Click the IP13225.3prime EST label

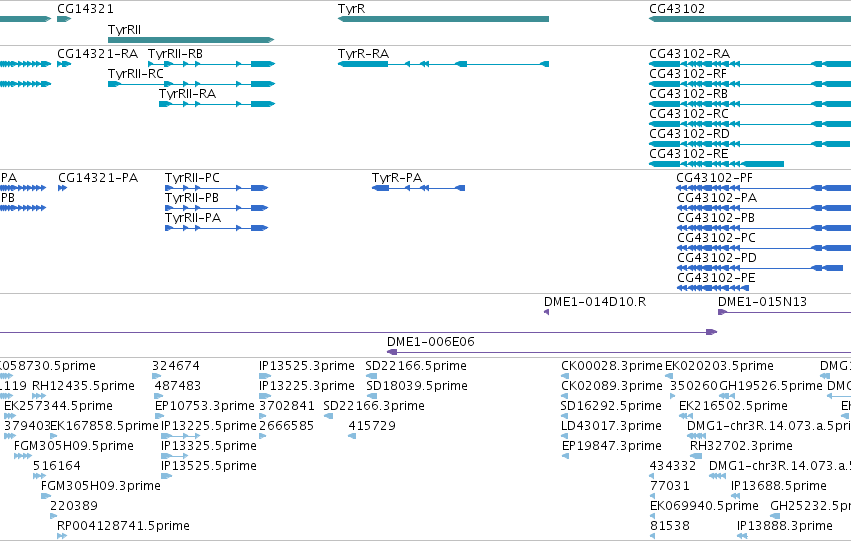[307, 386]
